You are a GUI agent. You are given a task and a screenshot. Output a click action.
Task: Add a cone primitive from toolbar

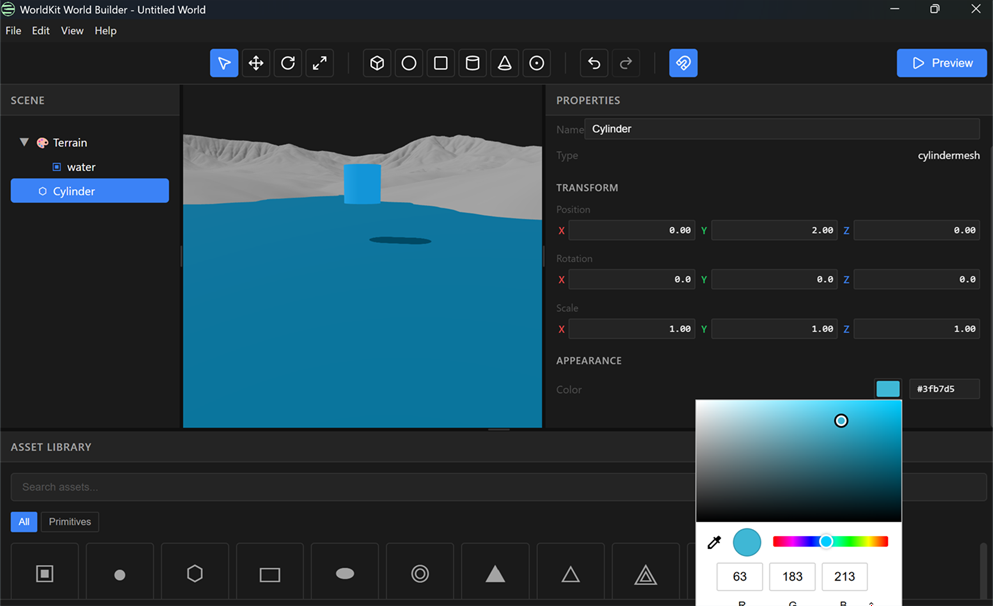click(x=505, y=63)
